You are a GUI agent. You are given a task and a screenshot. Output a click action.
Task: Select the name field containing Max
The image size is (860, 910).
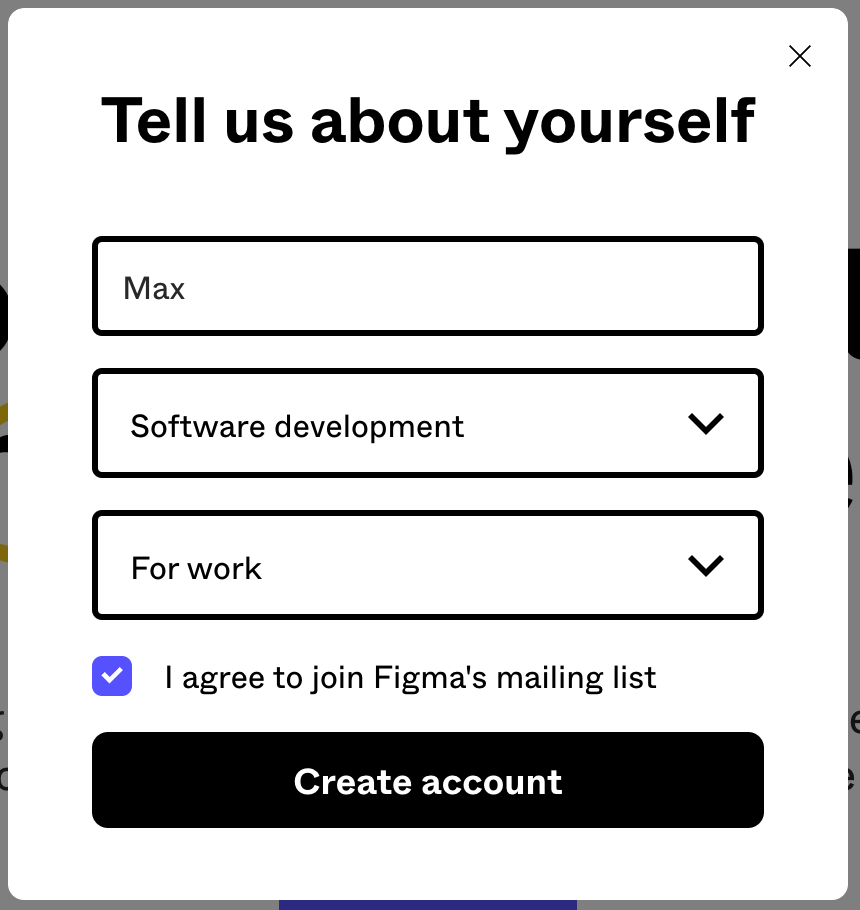click(x=428, y=286)
